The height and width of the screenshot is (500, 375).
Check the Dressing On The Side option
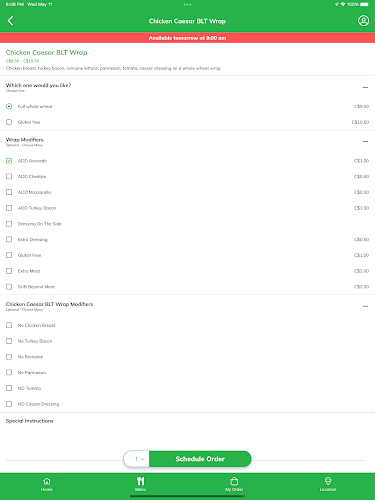[9, 224]
